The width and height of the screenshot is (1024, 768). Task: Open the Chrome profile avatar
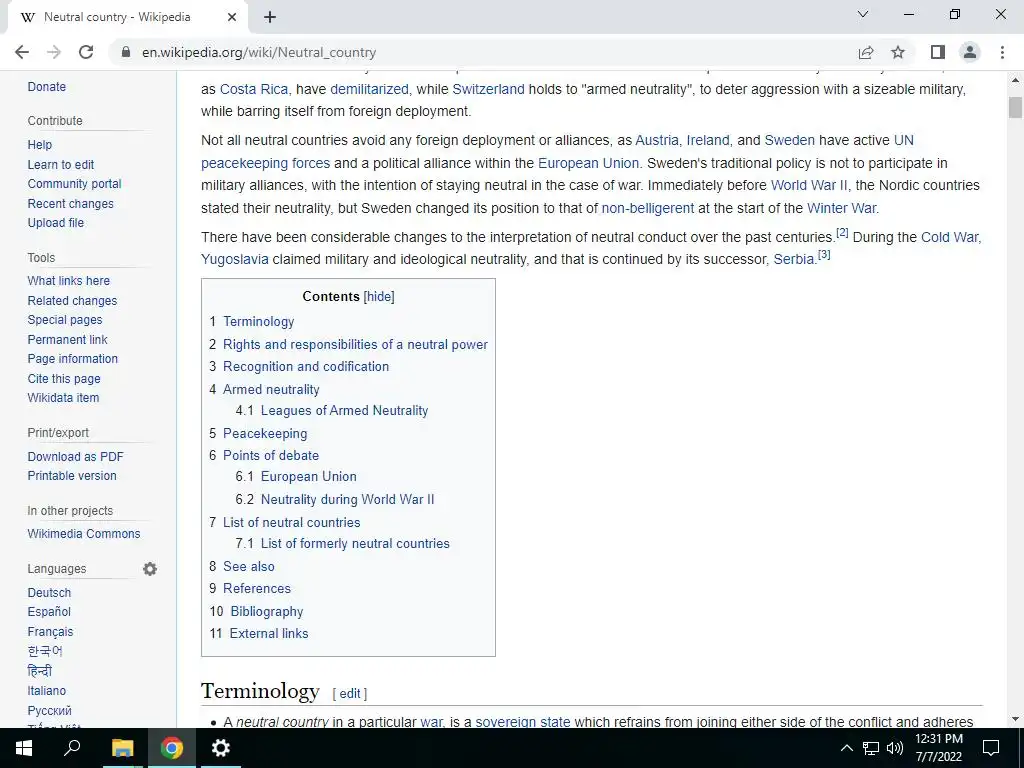[x=970, y=52]
